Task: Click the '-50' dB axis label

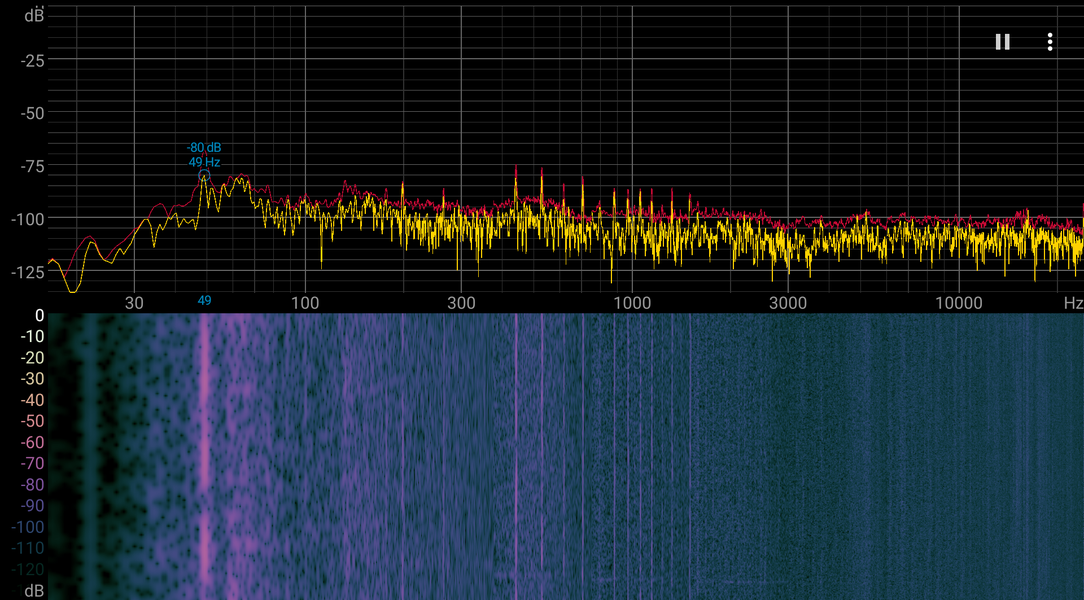Action: 32,113
